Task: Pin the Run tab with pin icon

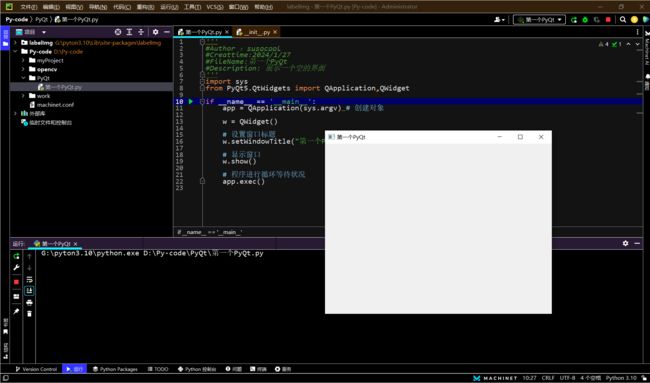Action: tap(16, 311)
